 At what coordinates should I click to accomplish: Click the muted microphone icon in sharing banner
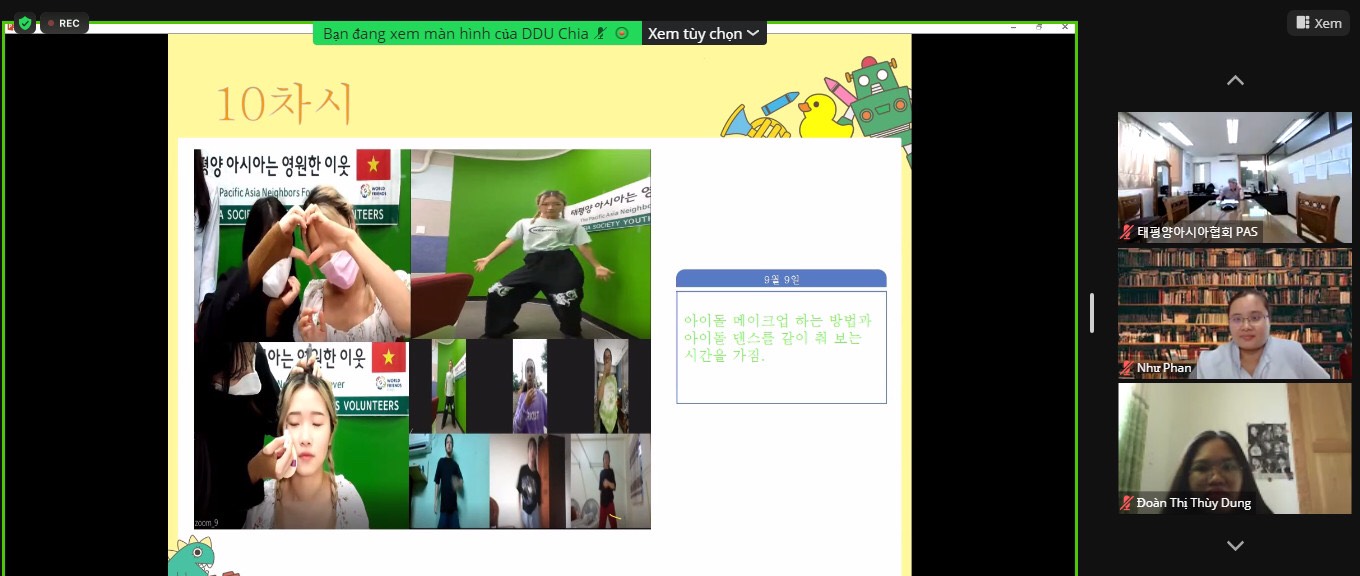(600, 33)
